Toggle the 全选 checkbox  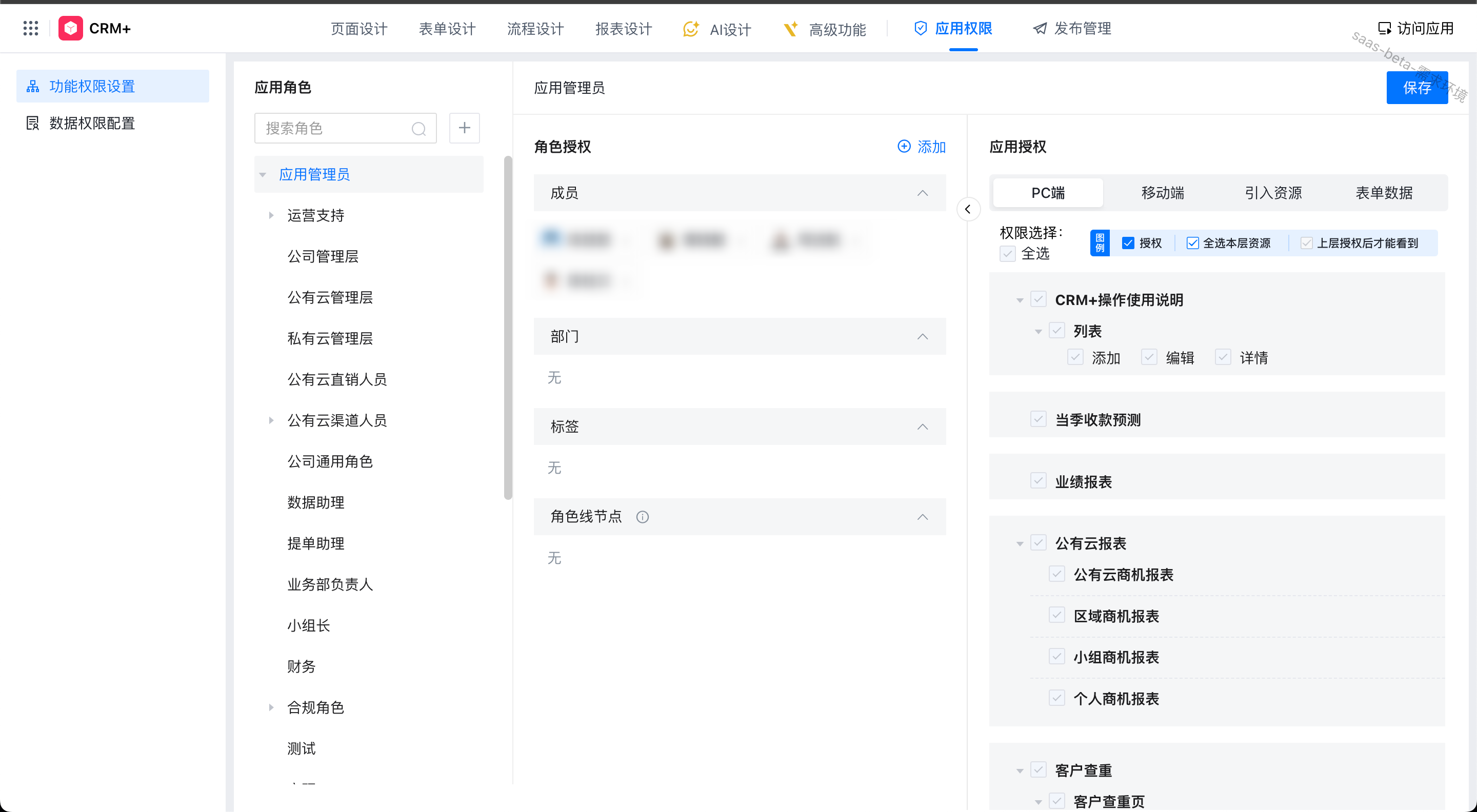1007,253
